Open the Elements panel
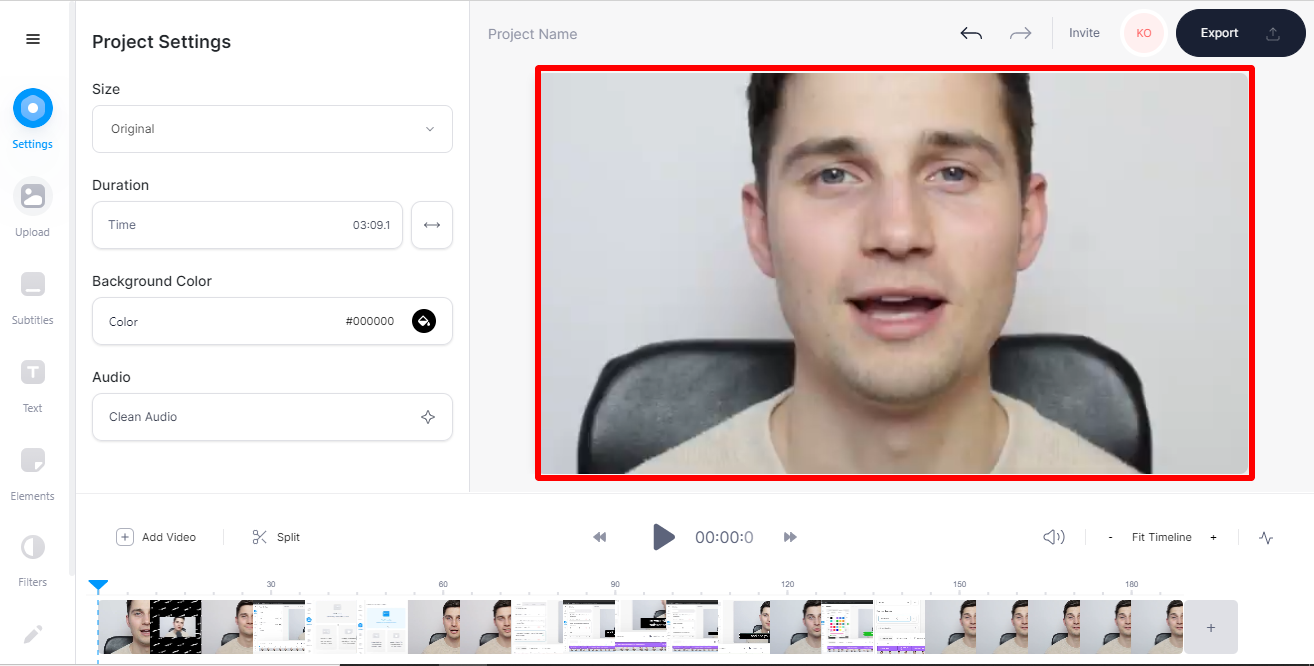Screen dimensions: 1314x666 [x=32, y=472]
